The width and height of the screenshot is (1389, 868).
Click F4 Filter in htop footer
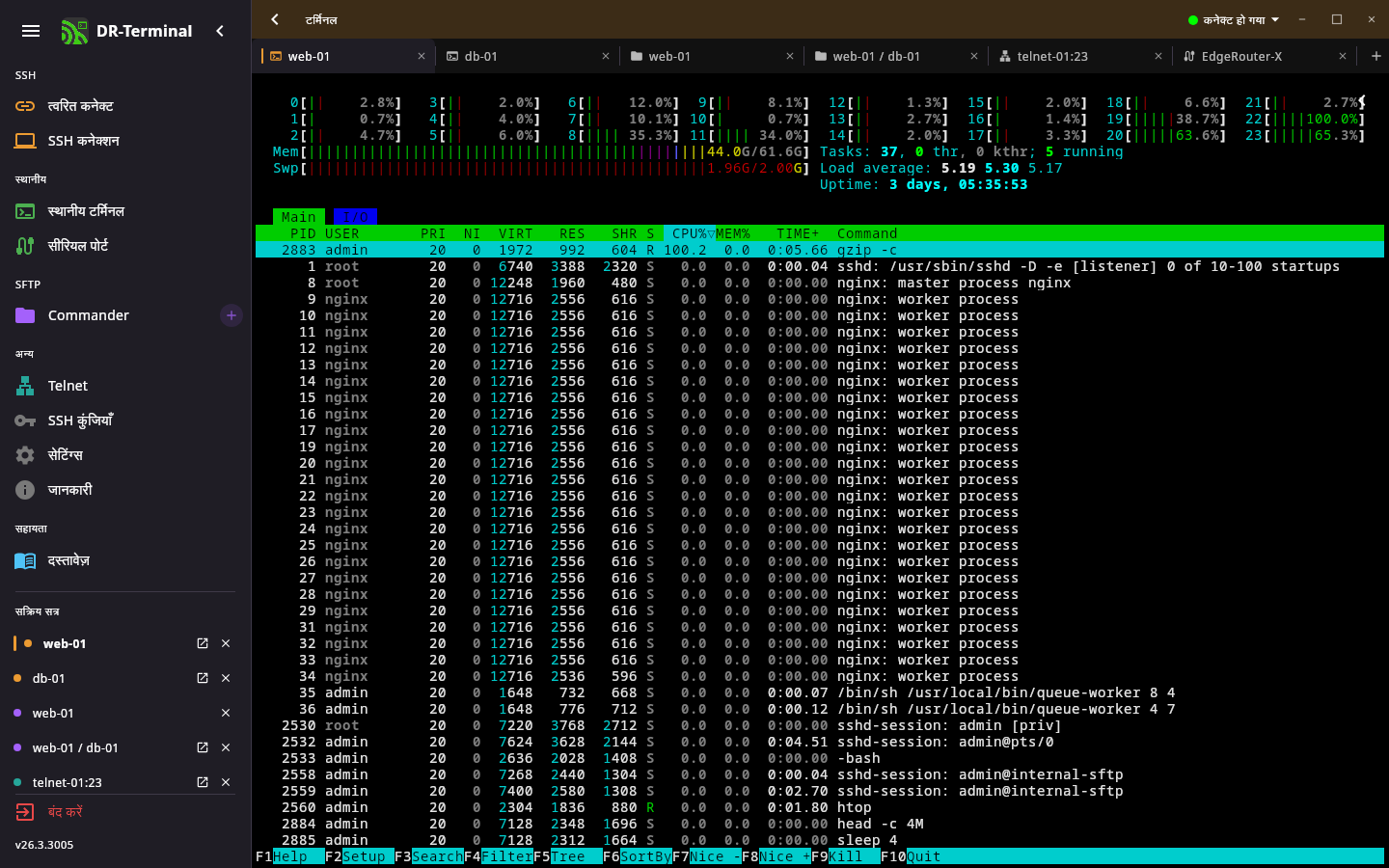click(x=499, y=856)
